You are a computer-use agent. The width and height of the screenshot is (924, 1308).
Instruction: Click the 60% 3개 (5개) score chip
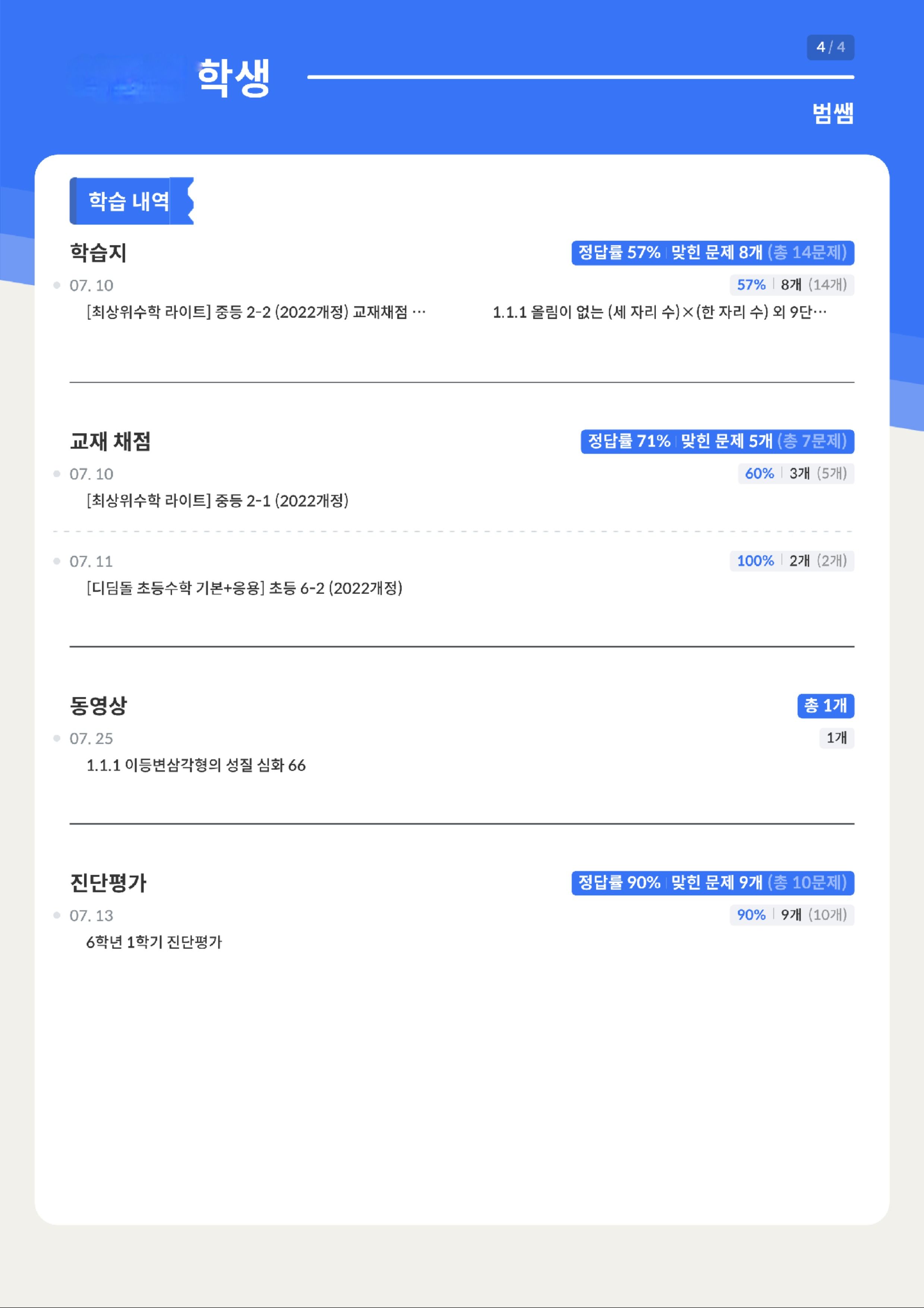coord(796,473)
